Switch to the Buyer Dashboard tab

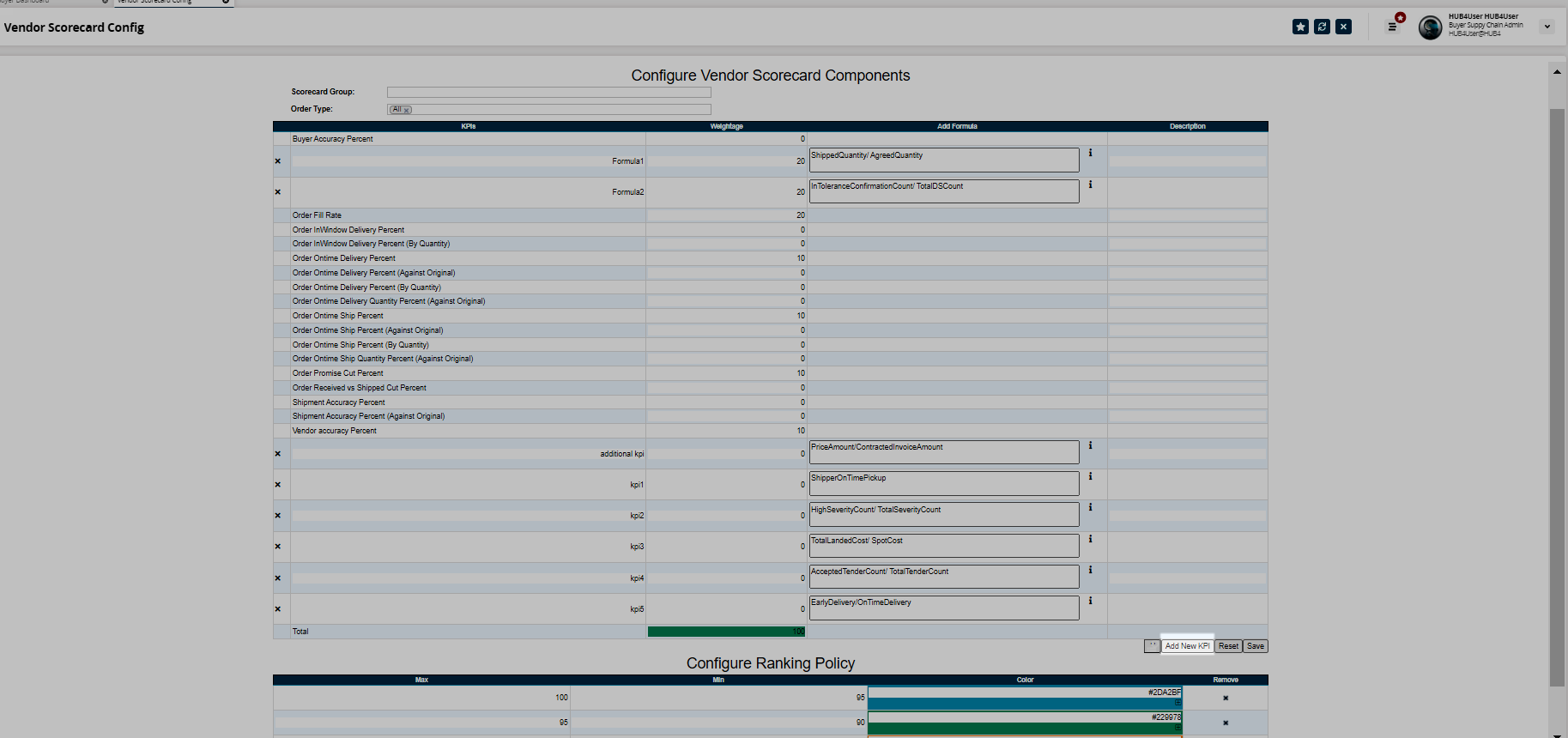[x=26, y=2]
